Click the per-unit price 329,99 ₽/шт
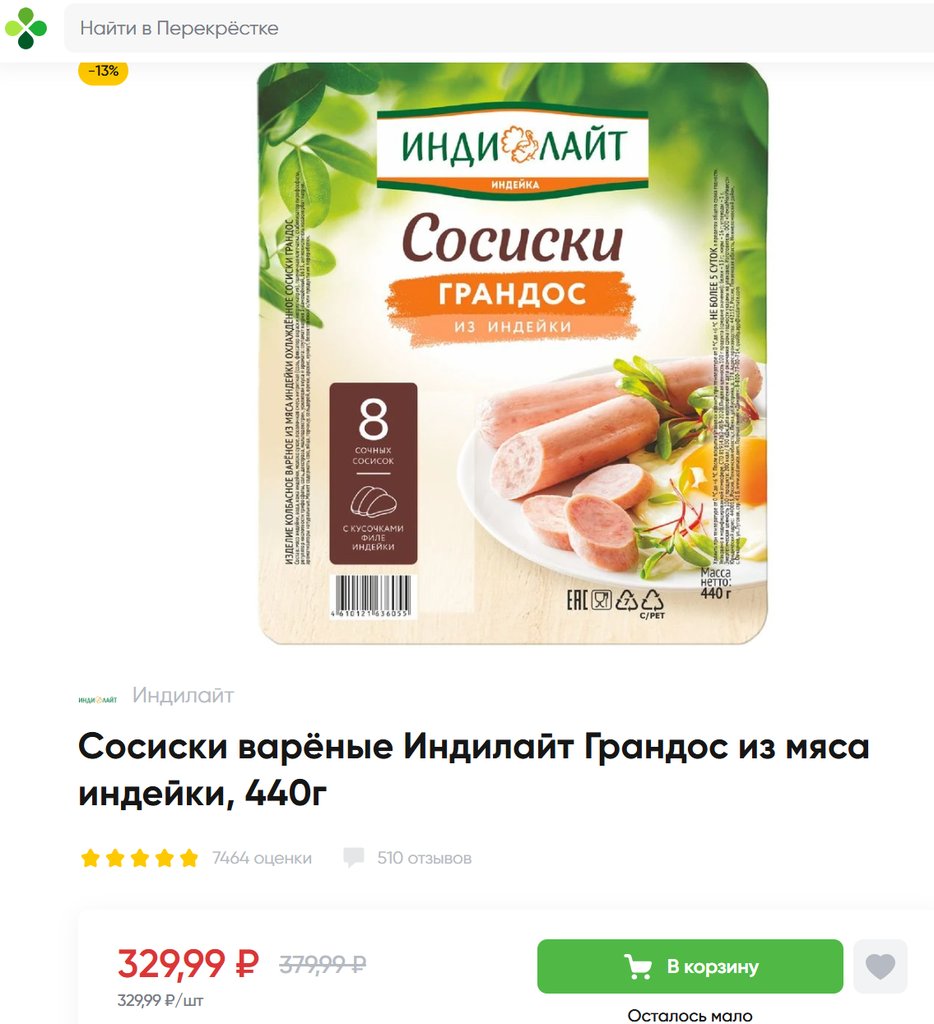The image size is (934, 1024). tap(161, 1000)
